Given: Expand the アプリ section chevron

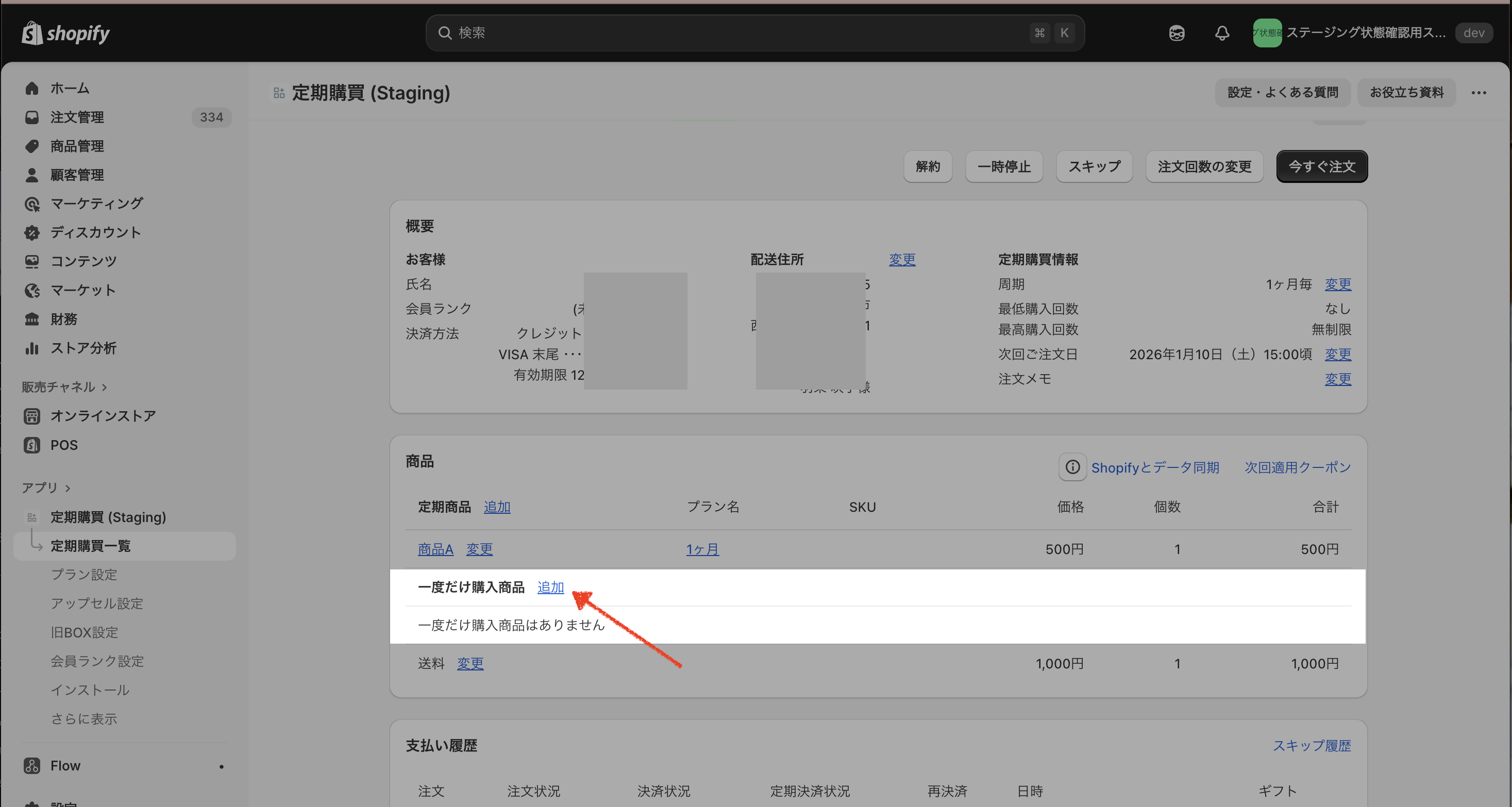Looking at the screenshot, I should 68,487.
